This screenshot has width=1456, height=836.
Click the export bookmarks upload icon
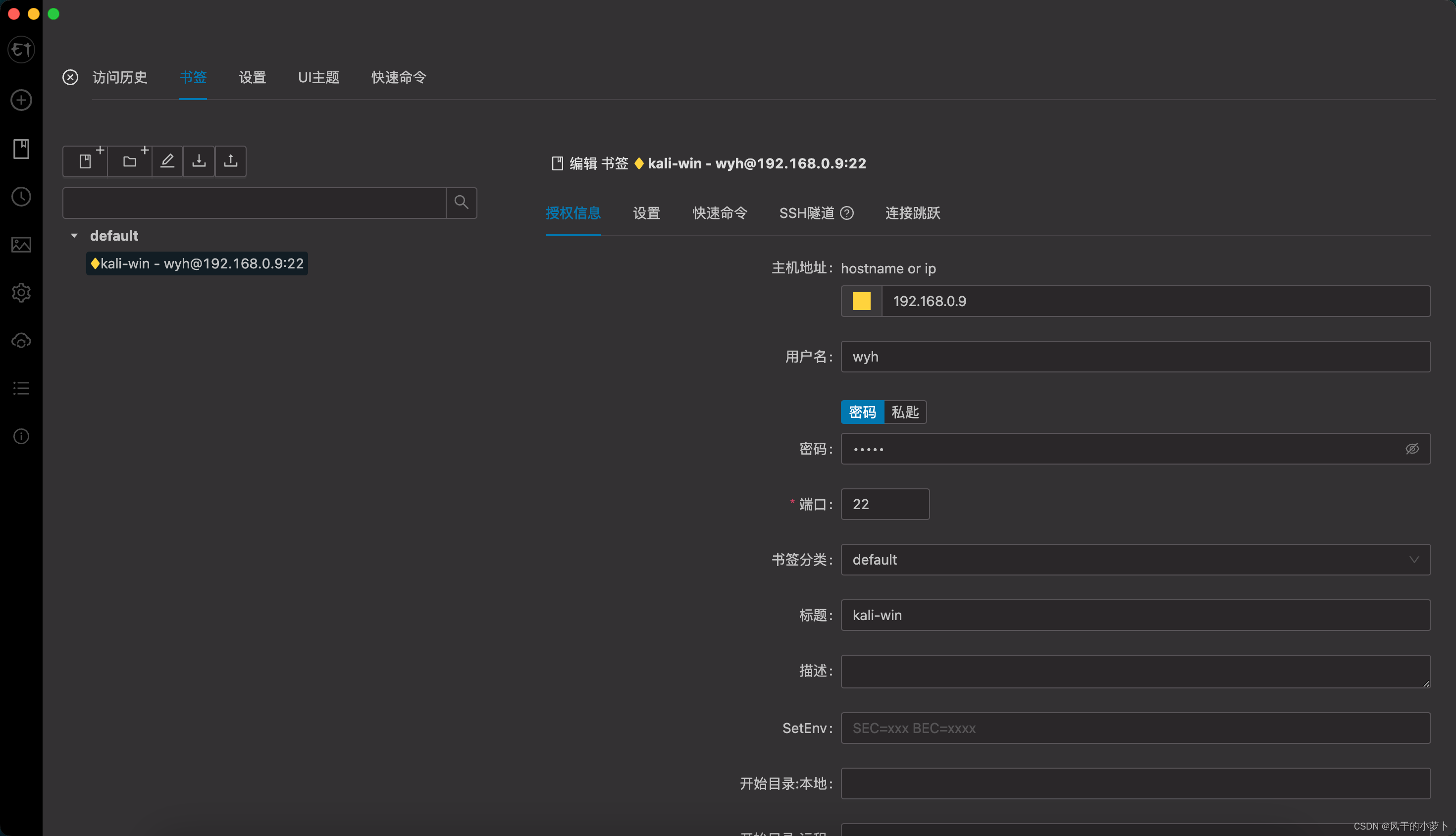pos(231,161)
